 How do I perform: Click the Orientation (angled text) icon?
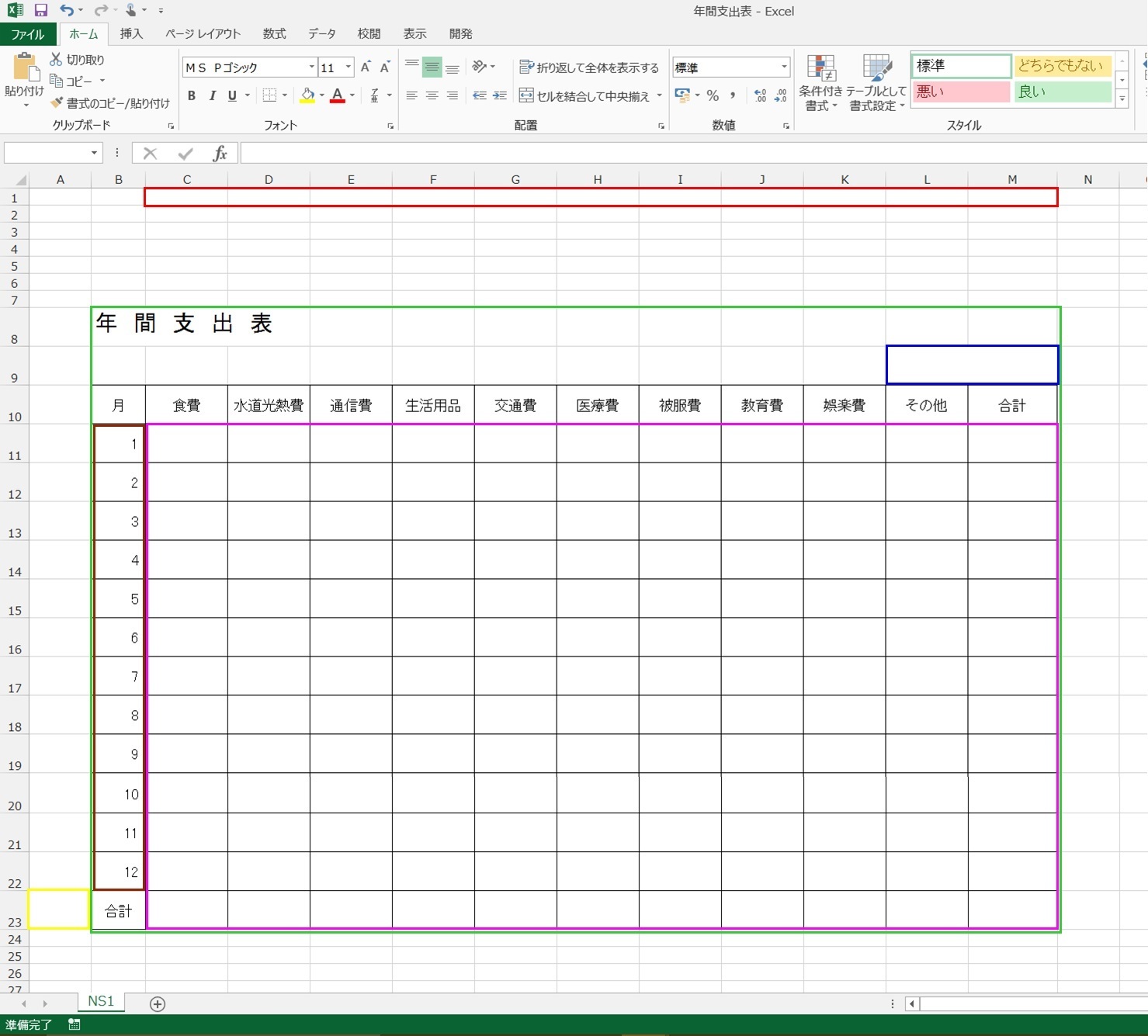(x=480, y=67)
